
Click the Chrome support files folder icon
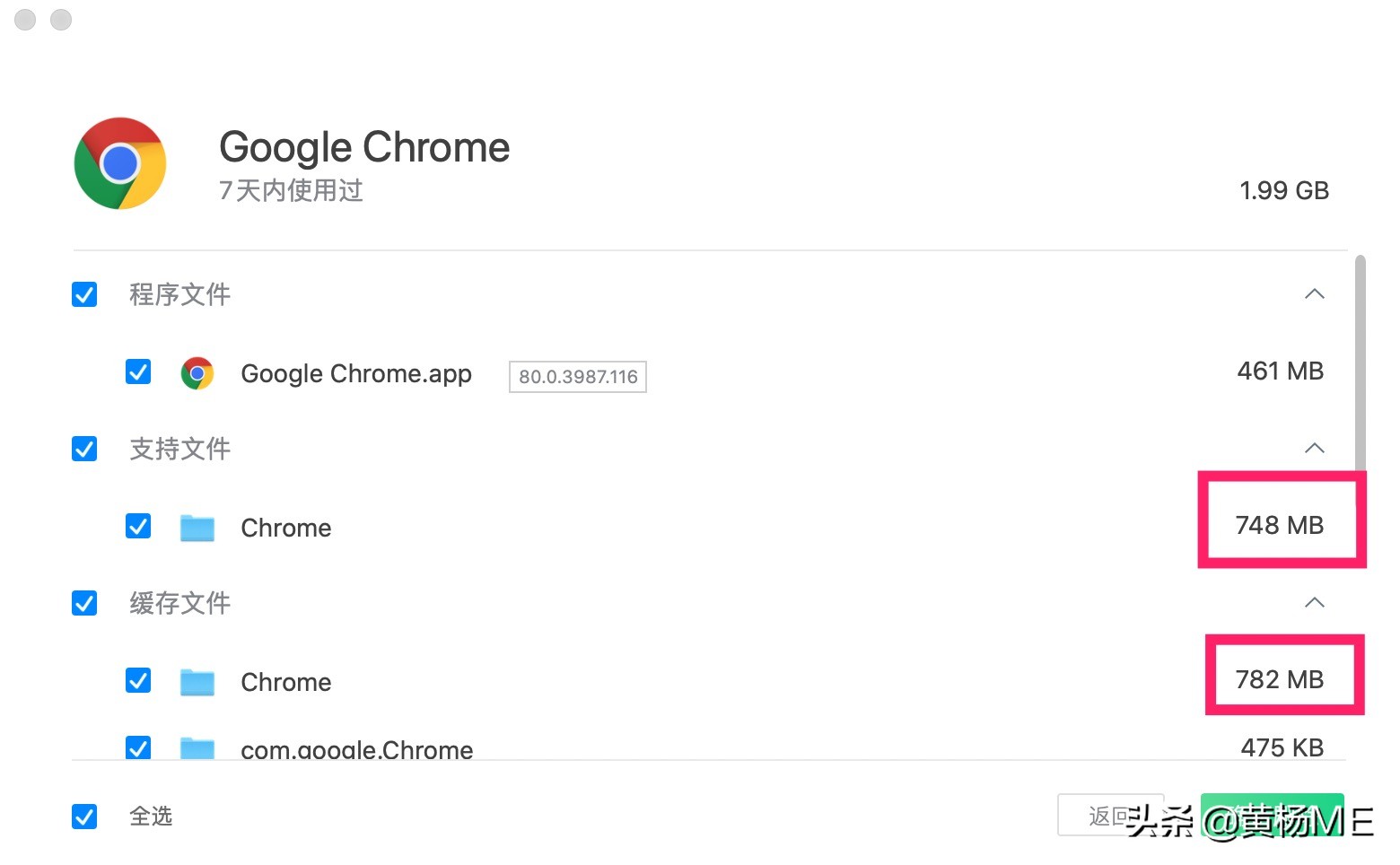coord(197,528)
